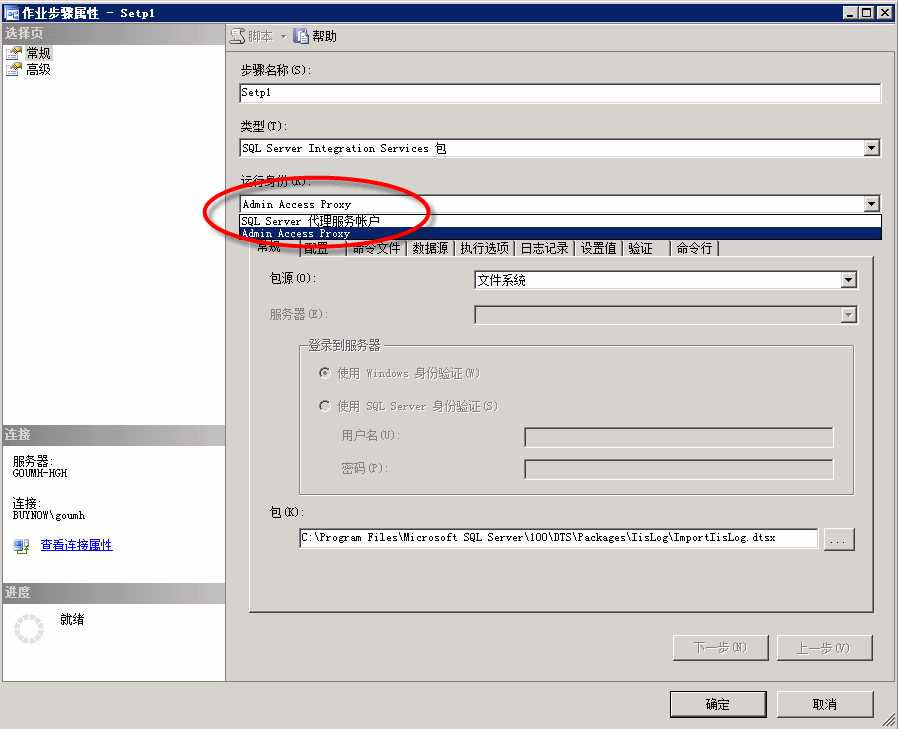Select SQL Server 身份验证 radio button
The height and width of the screenshot is (729, 898).
(325, 406)
